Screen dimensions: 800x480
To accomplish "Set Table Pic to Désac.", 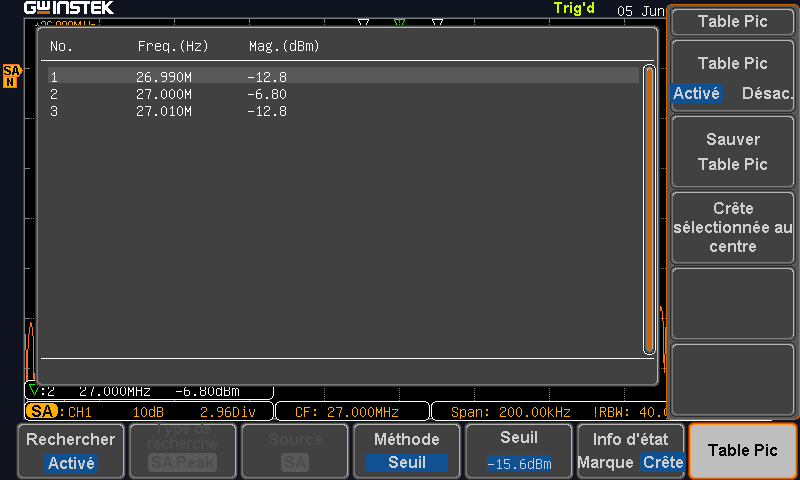I will click(767, 93).
